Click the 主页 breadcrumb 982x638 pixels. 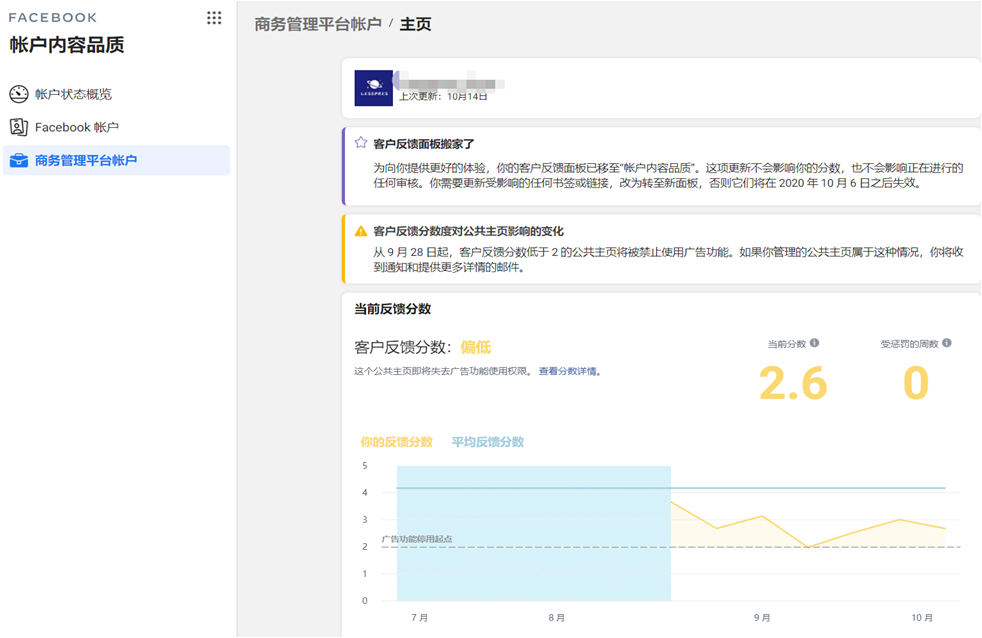(416, 24)
